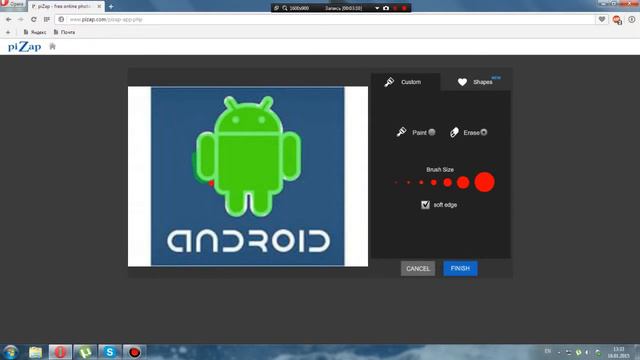
Task: Click the Erase eraser icon
Action: click(x=454, y=132)
